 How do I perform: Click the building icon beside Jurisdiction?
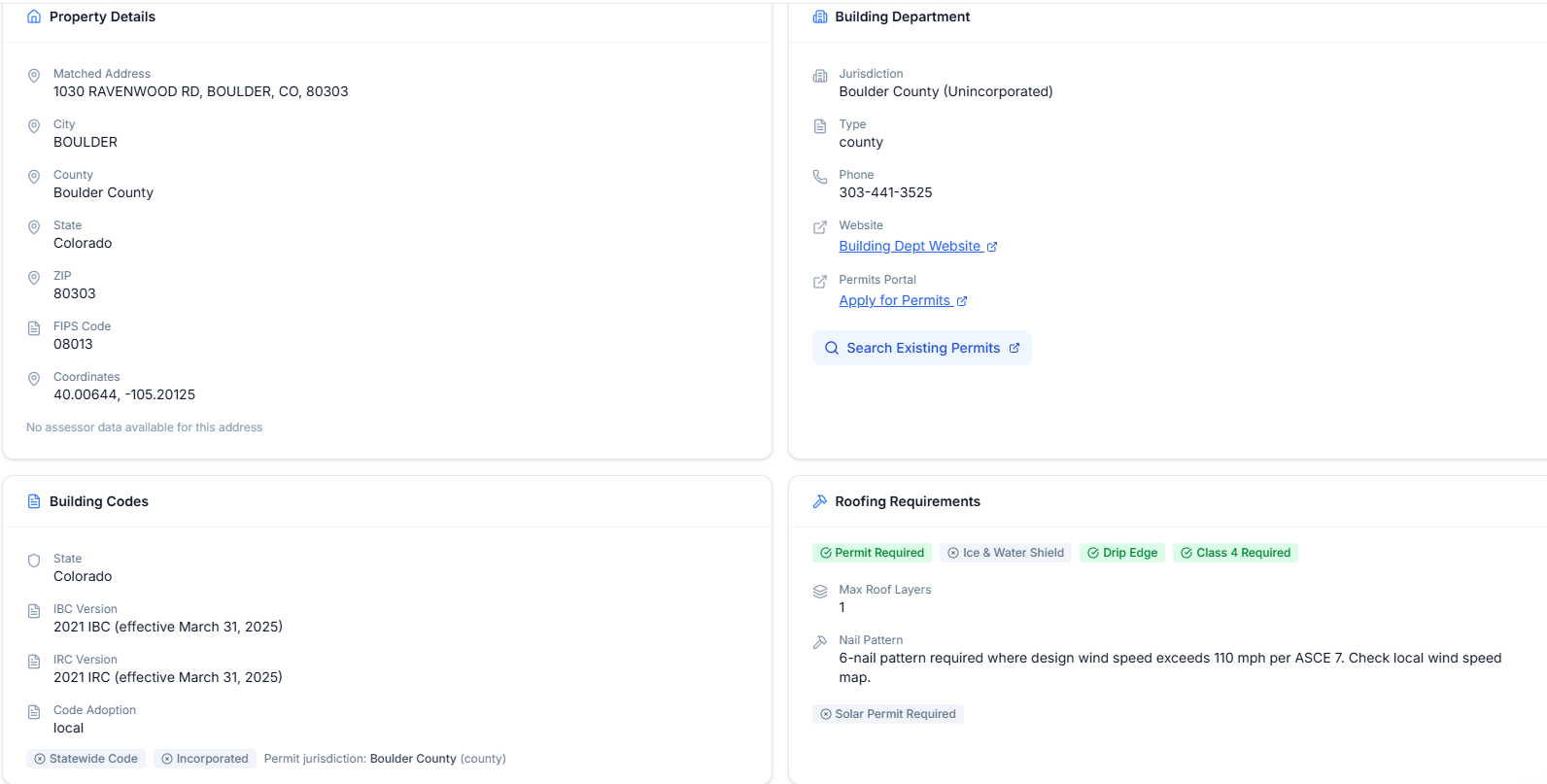pyautogui.click(x=820, y=76)
